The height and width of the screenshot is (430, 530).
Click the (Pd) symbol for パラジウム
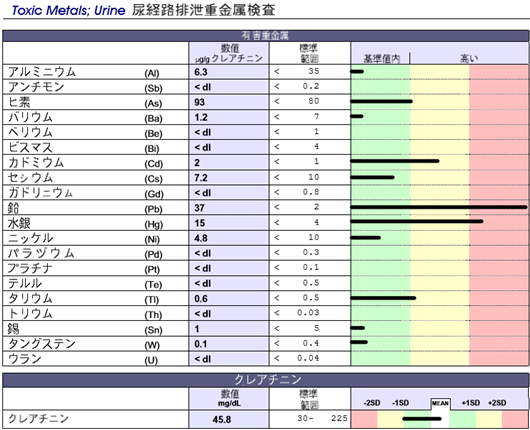coord(153,254)
